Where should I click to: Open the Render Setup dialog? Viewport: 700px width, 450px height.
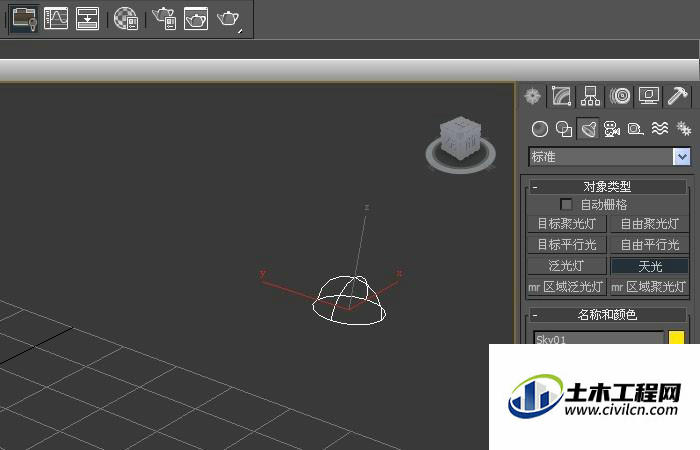(164, 19)
